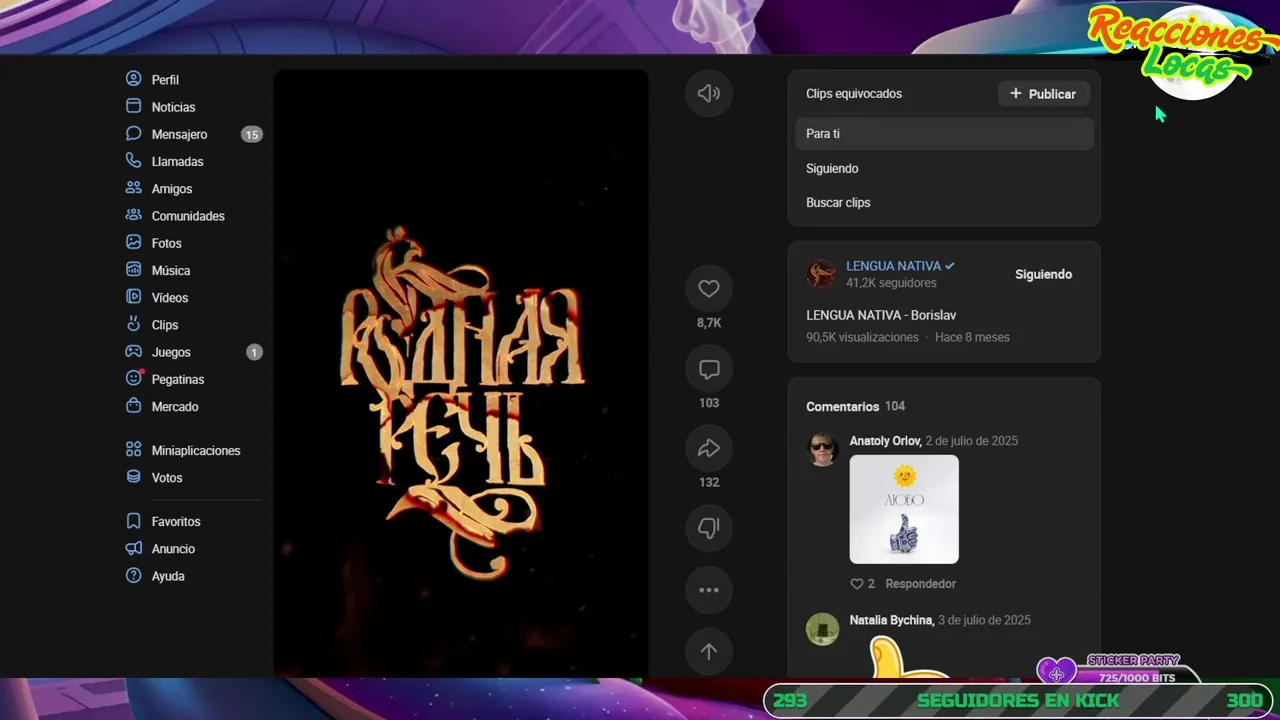Select the Buscar clips option
The width and height of the screenshot is (1280, 720).
[944, 203]
